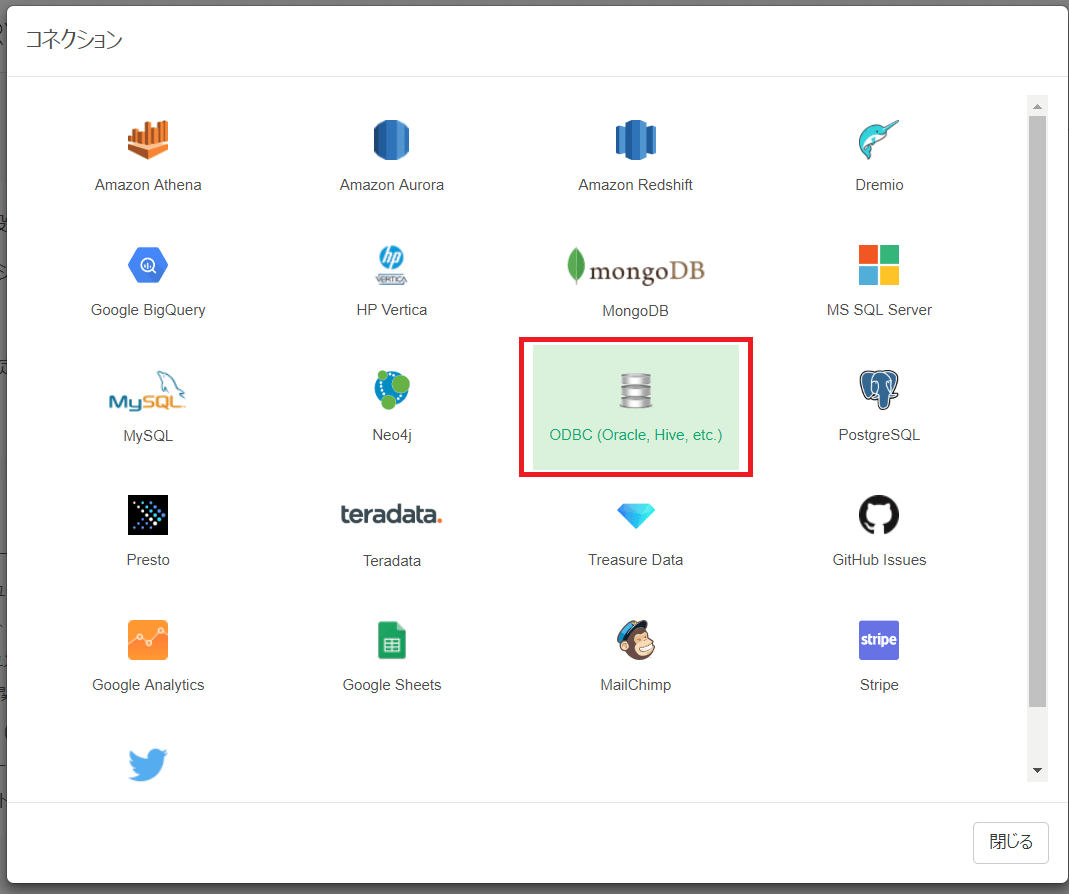Select the Google Sheets icon
Image resolution: width=1069 pixels, height=894 pixels.
pyautogui.click(x=391, y=640)
